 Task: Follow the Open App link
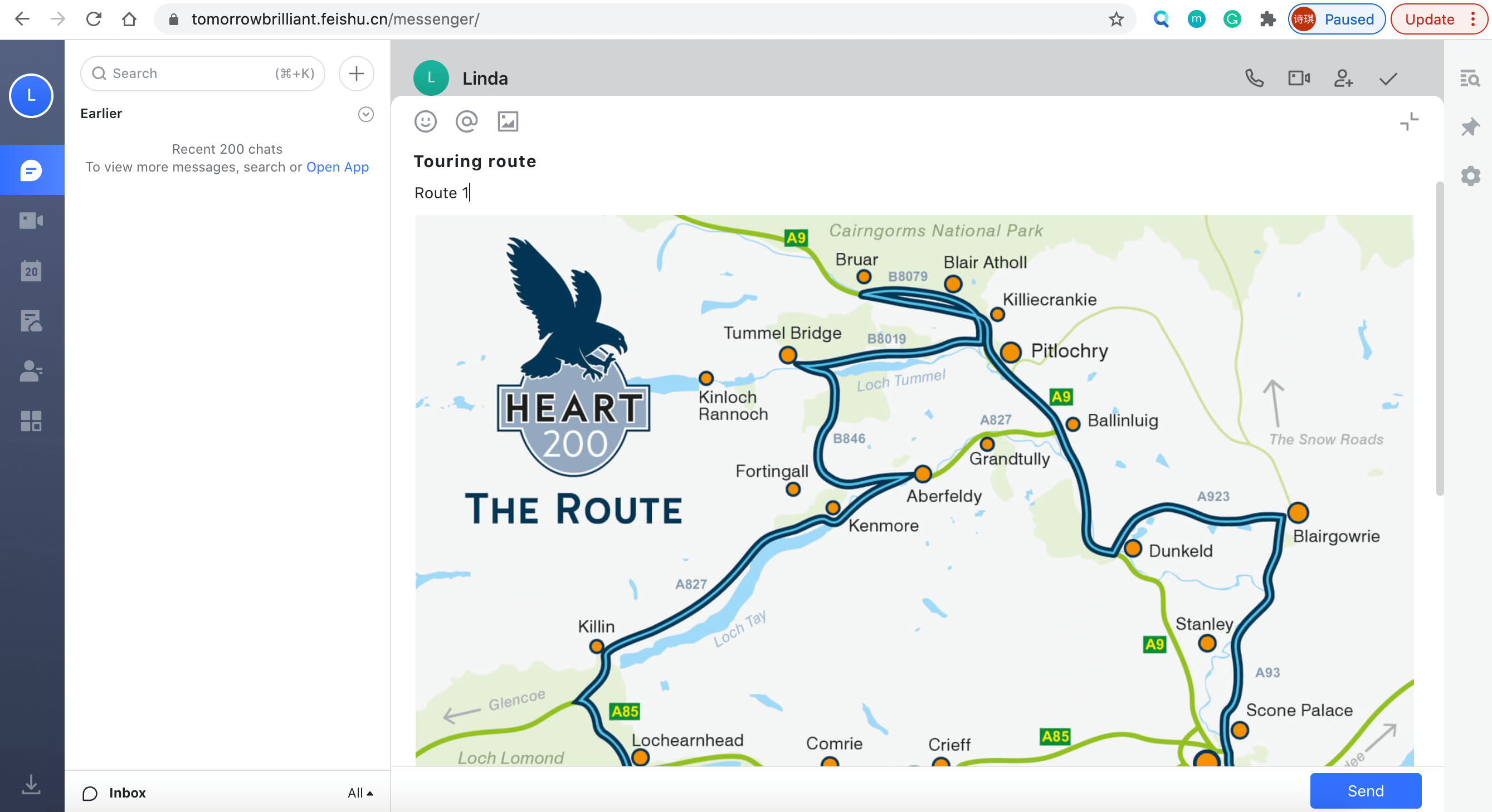pyautogui.click(x=337, y=168)
